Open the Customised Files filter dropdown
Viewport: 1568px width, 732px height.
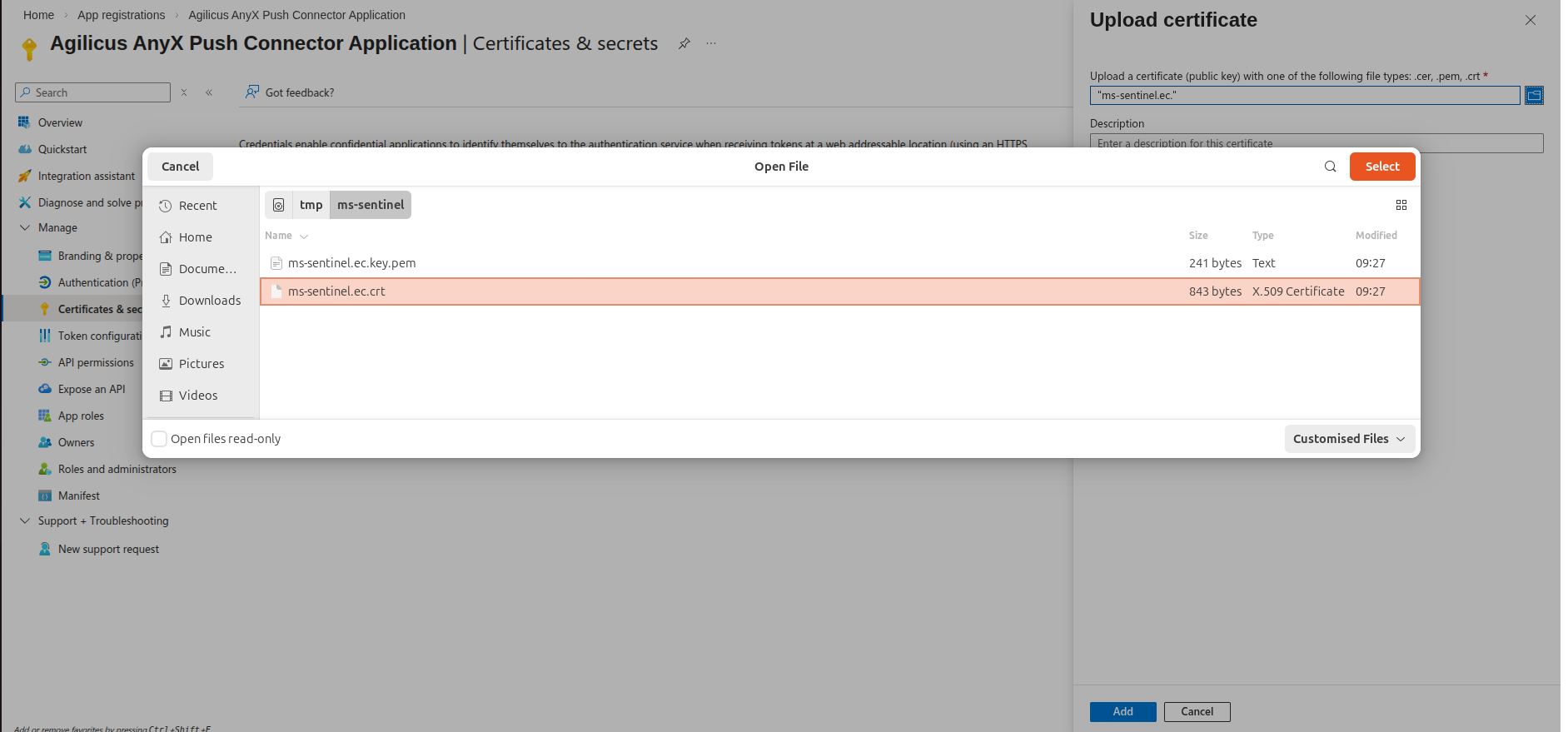coord(1349,439)
